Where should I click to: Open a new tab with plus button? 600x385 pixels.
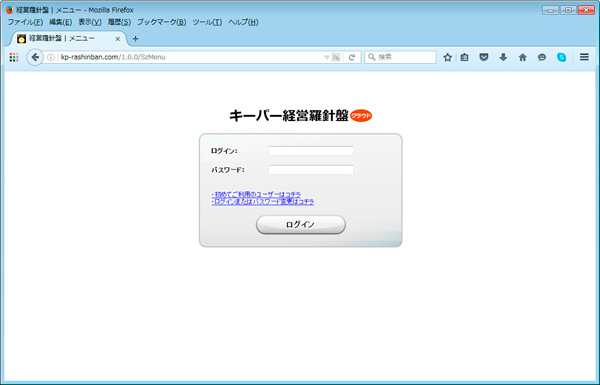(x=135, y=39)
